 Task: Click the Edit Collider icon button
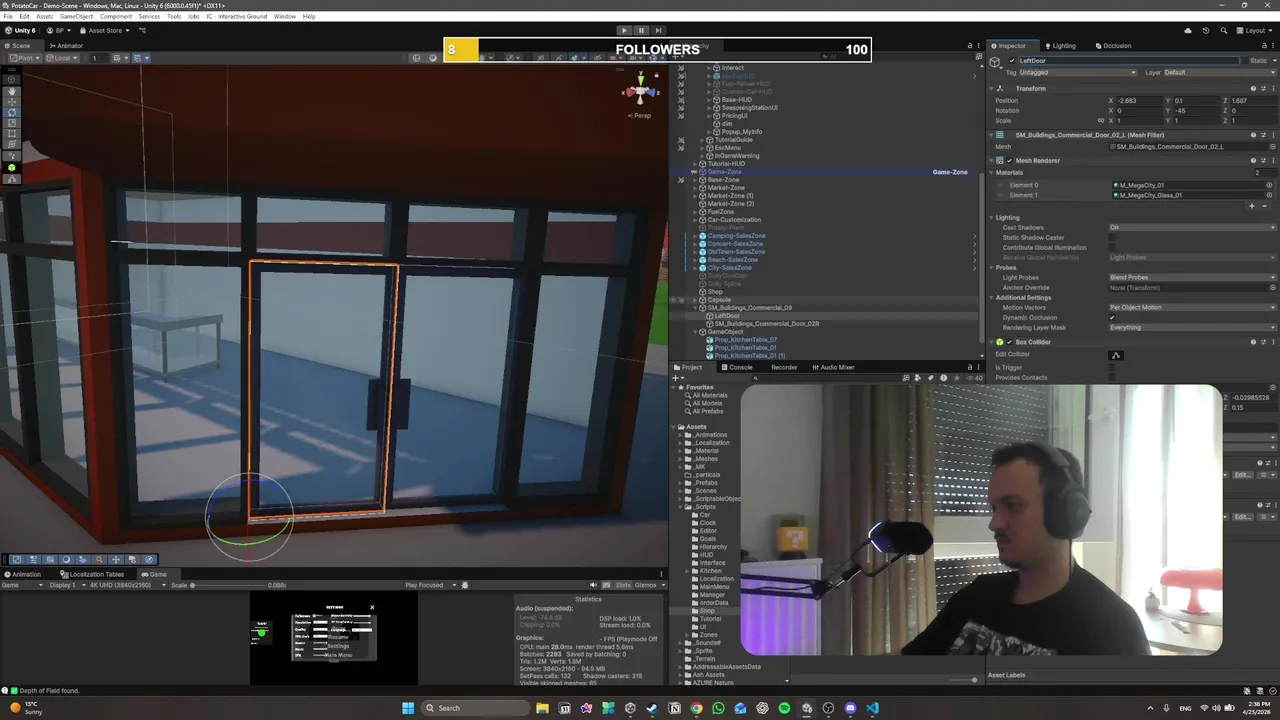tap(1116, 355)
